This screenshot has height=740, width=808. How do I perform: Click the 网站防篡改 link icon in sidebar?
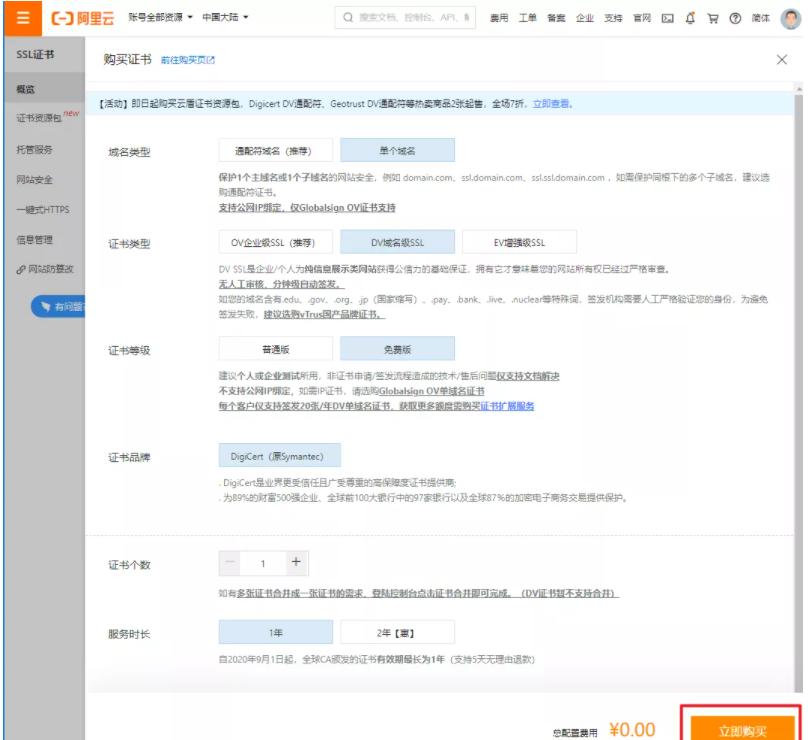point(21,269)
